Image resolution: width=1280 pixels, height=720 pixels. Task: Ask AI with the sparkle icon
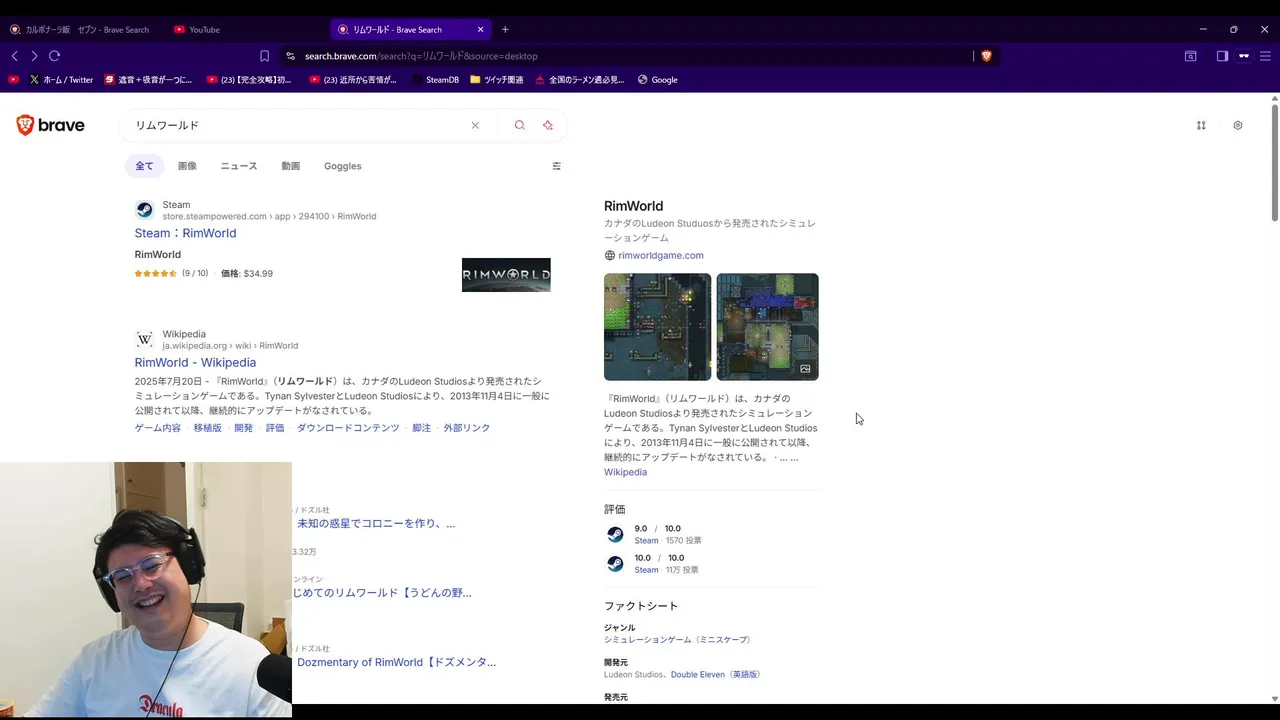click(x=548, y=125)
